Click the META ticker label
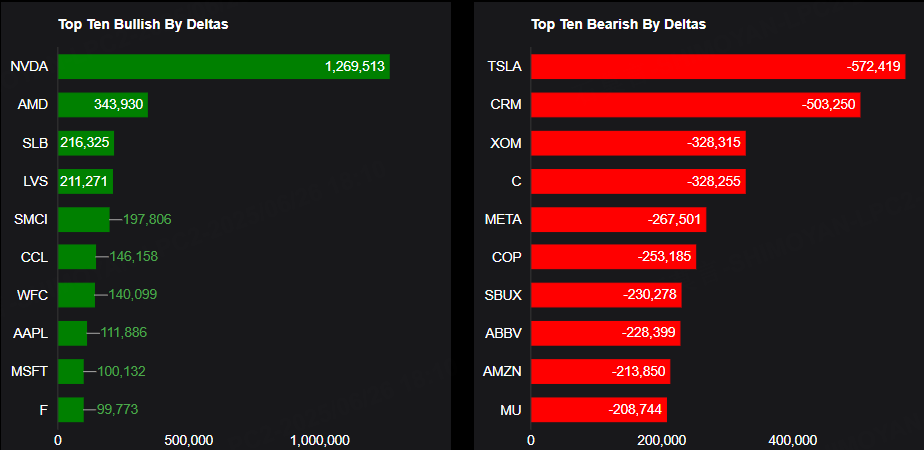This screenshot has height=450, width=924. point(503,220)
